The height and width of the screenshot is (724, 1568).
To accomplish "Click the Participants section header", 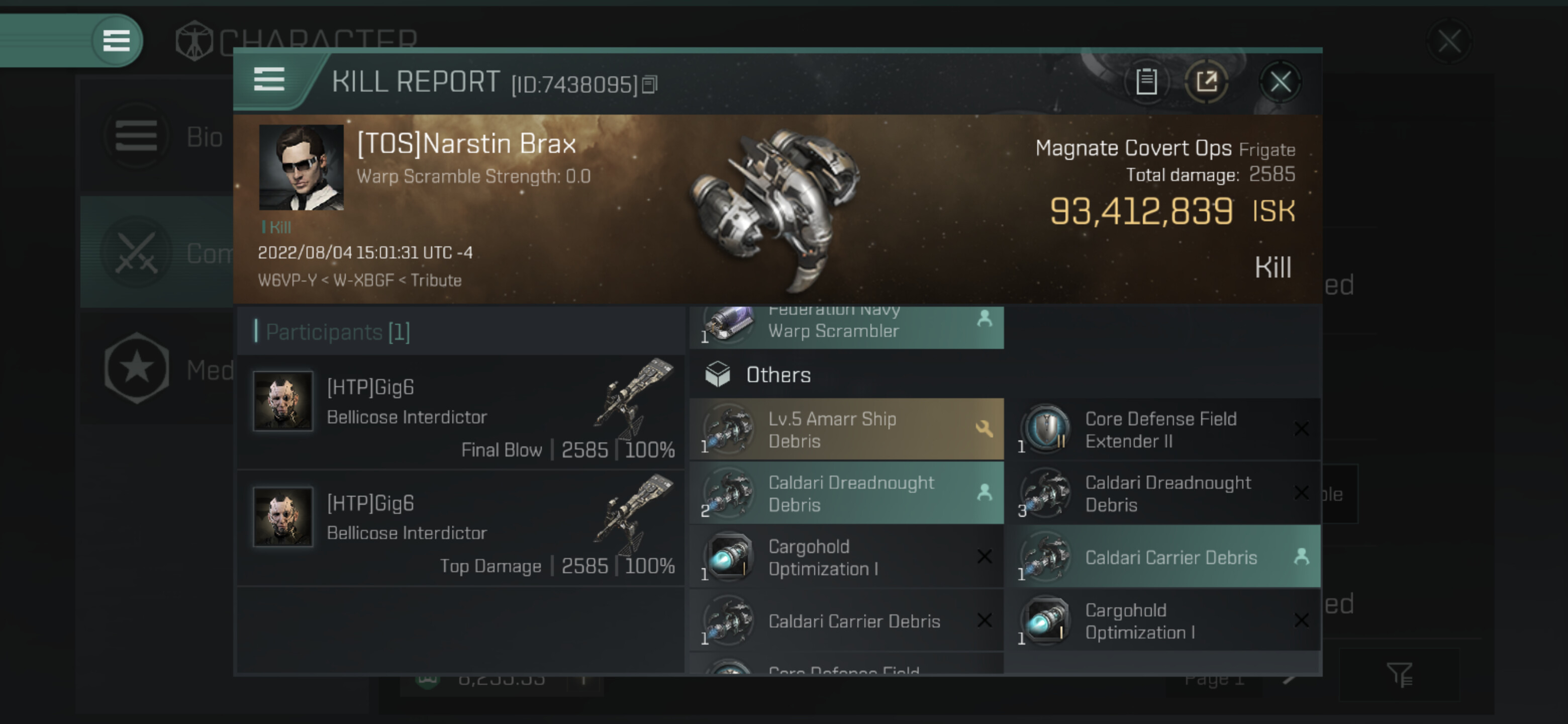I will [x=338, y=332].
